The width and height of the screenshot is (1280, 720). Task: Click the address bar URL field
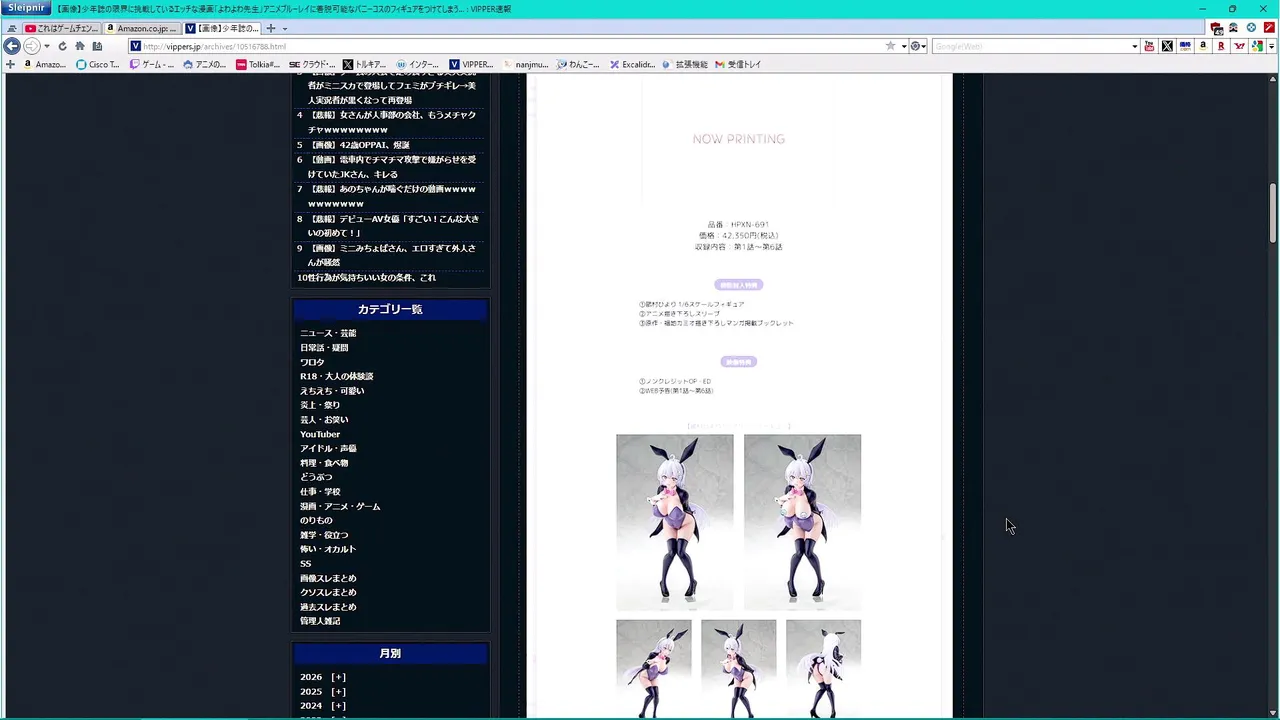coord(505,46)
